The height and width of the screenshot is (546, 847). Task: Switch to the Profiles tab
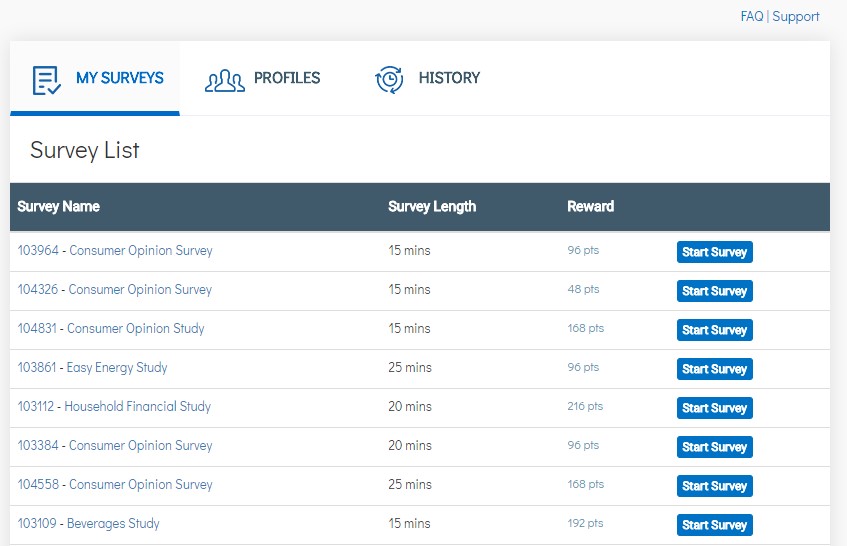[286, 78]
